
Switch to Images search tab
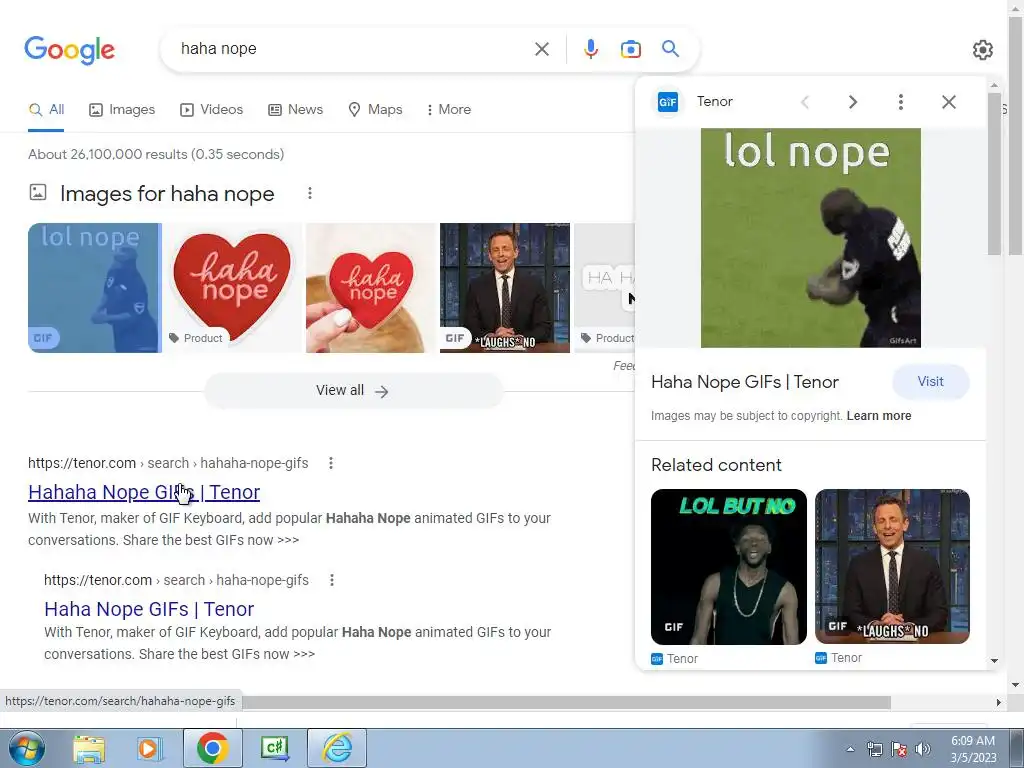122,110
